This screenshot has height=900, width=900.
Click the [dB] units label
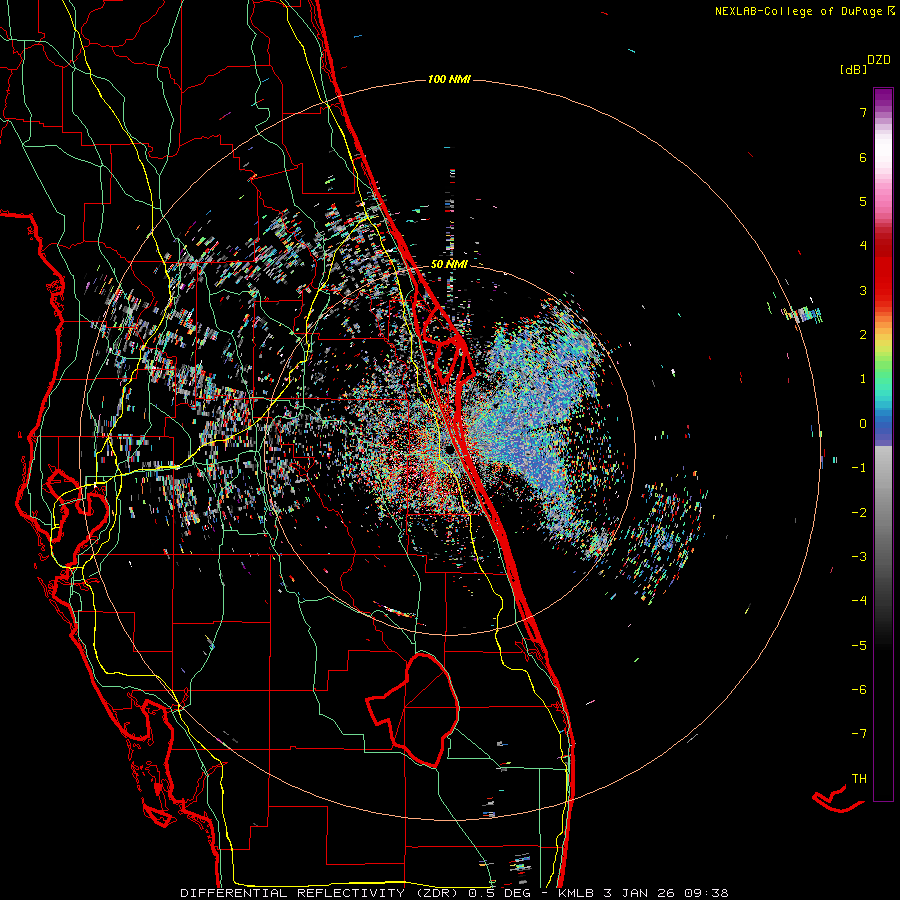[854, 69]
